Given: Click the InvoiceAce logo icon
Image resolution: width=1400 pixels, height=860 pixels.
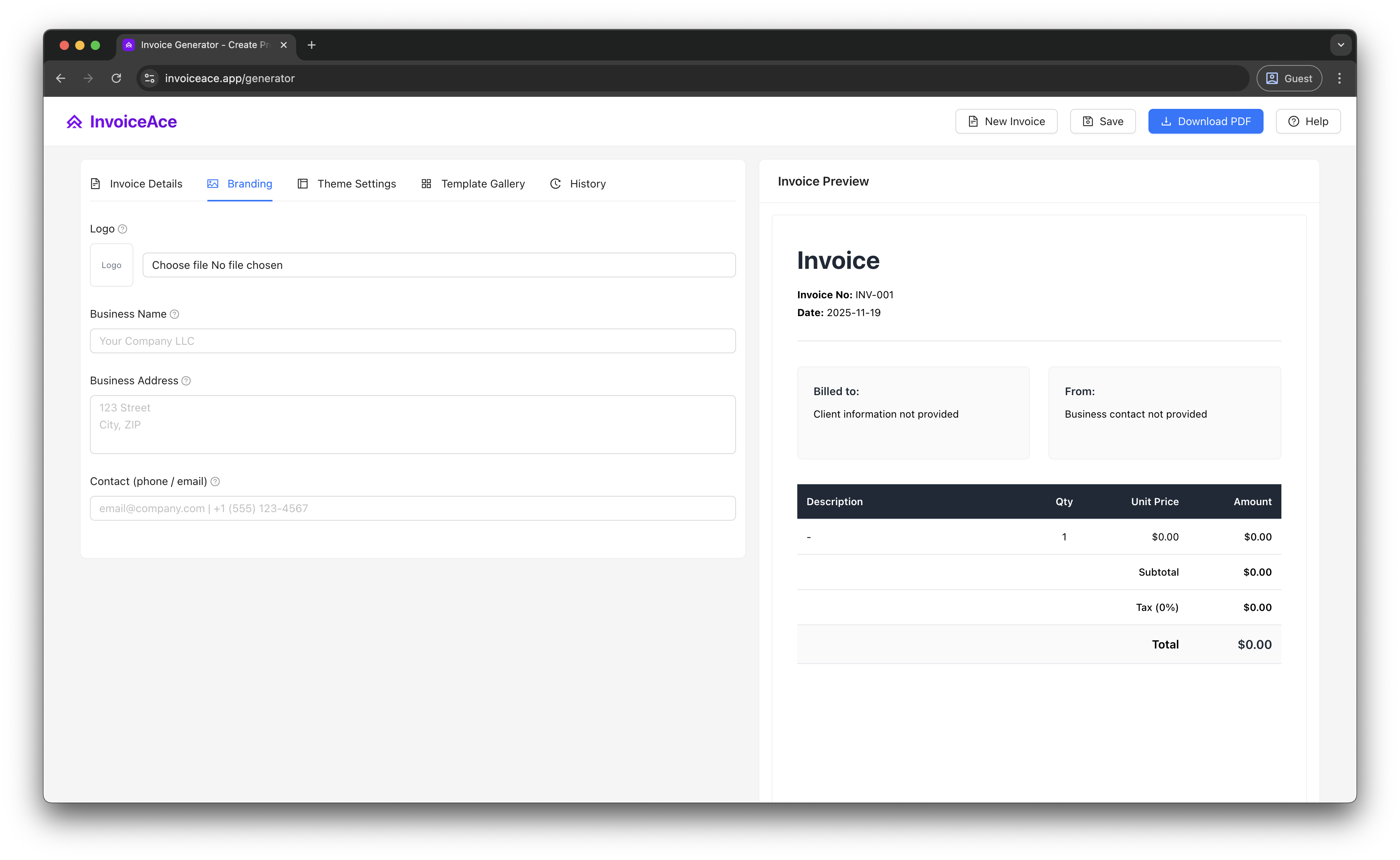Looking at the screenshot, I should 74,122.
